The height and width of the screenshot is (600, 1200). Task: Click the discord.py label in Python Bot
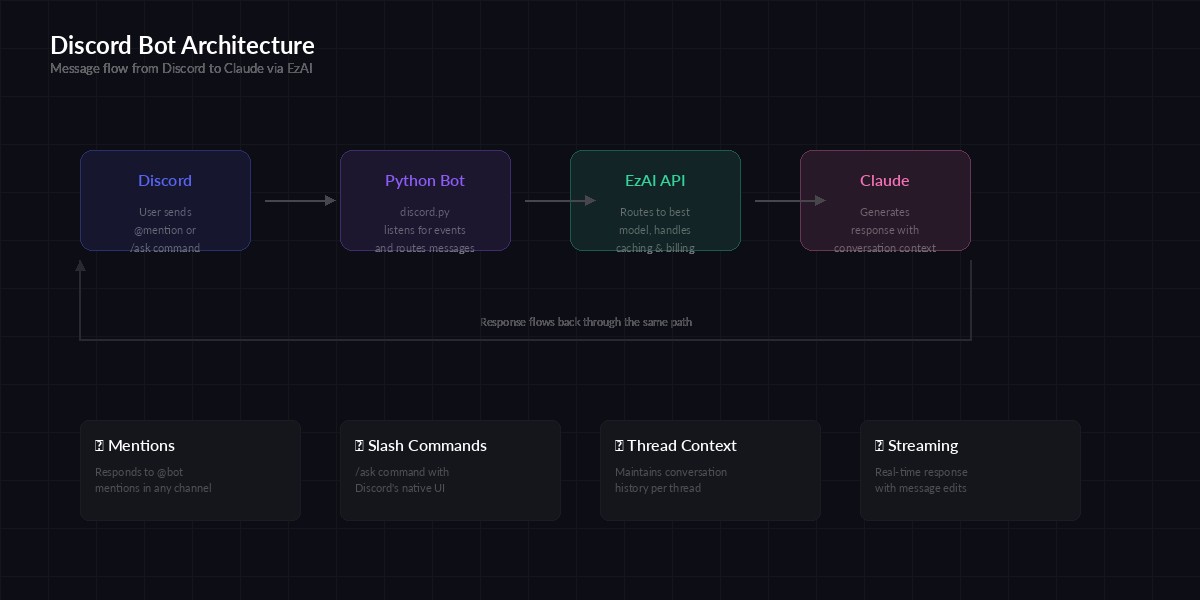click(425, 212)
